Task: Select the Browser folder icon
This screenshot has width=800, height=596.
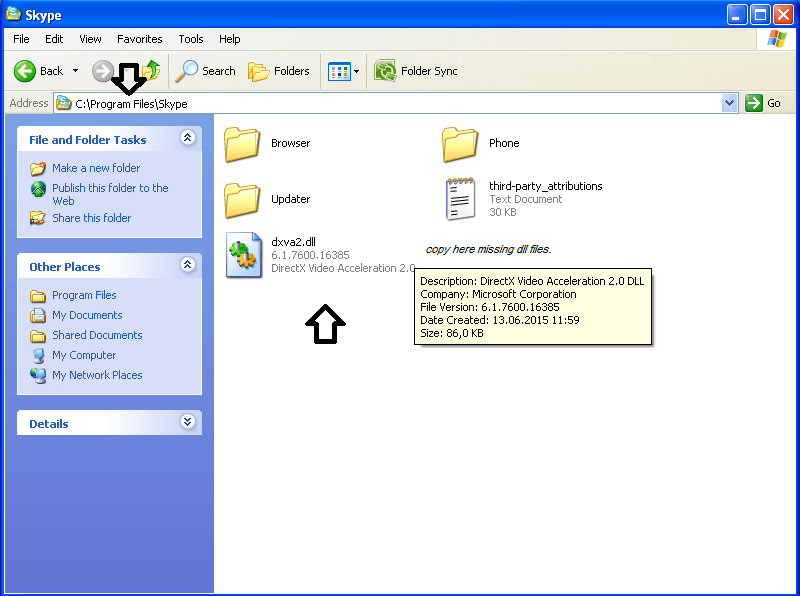Action: [242, 144]
